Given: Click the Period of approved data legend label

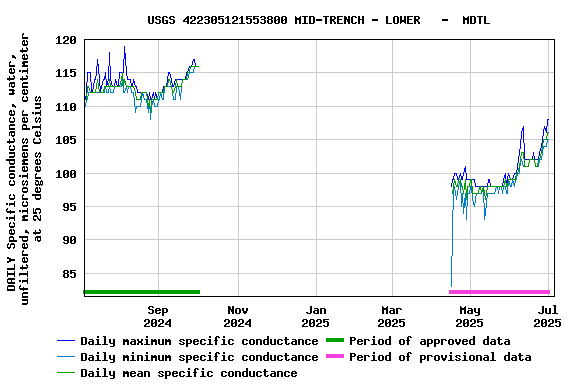Looking at the screenshot, I should pos(430,341).
